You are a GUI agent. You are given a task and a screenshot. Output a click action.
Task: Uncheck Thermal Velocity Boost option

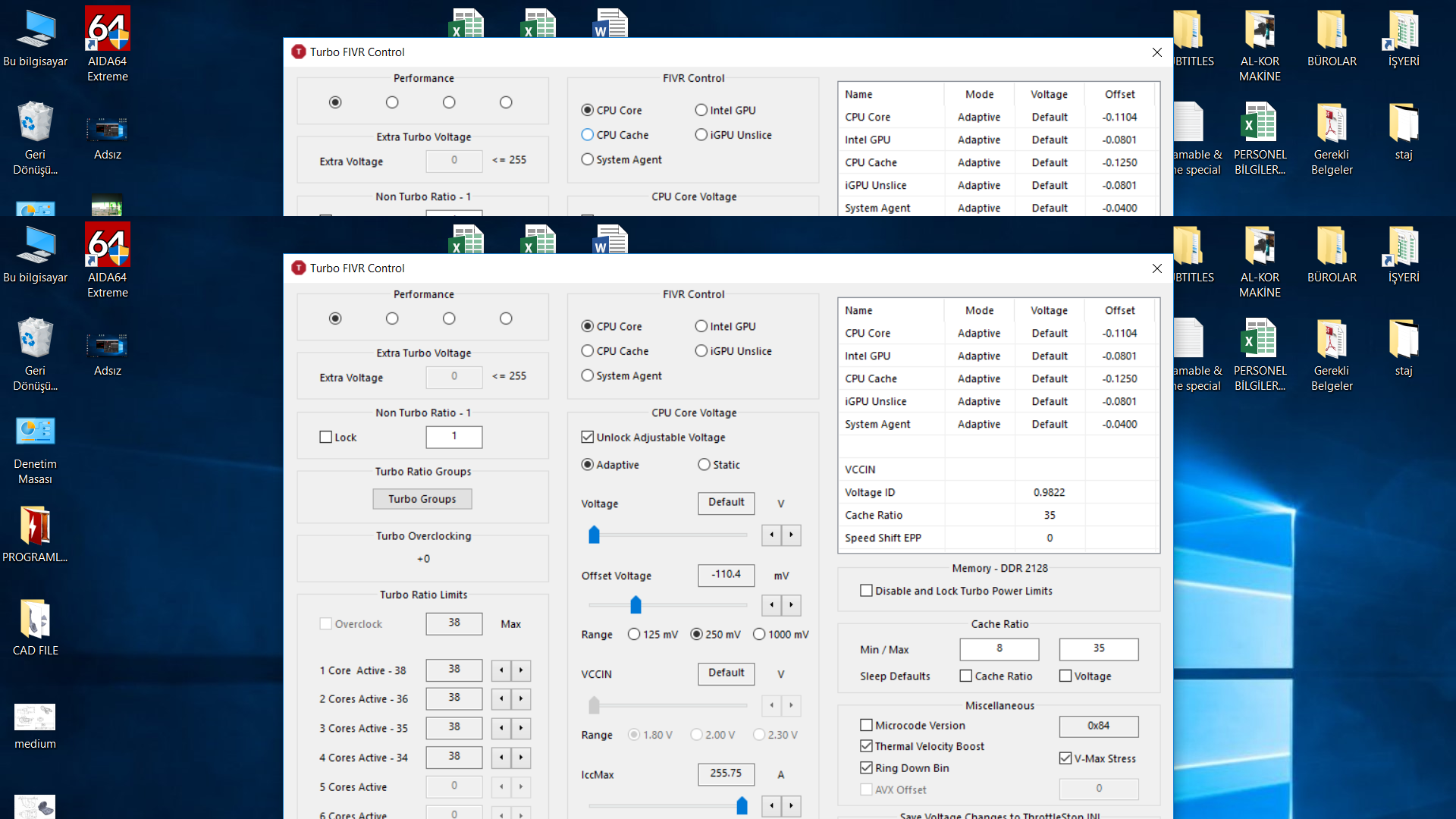tap(867, 746)
